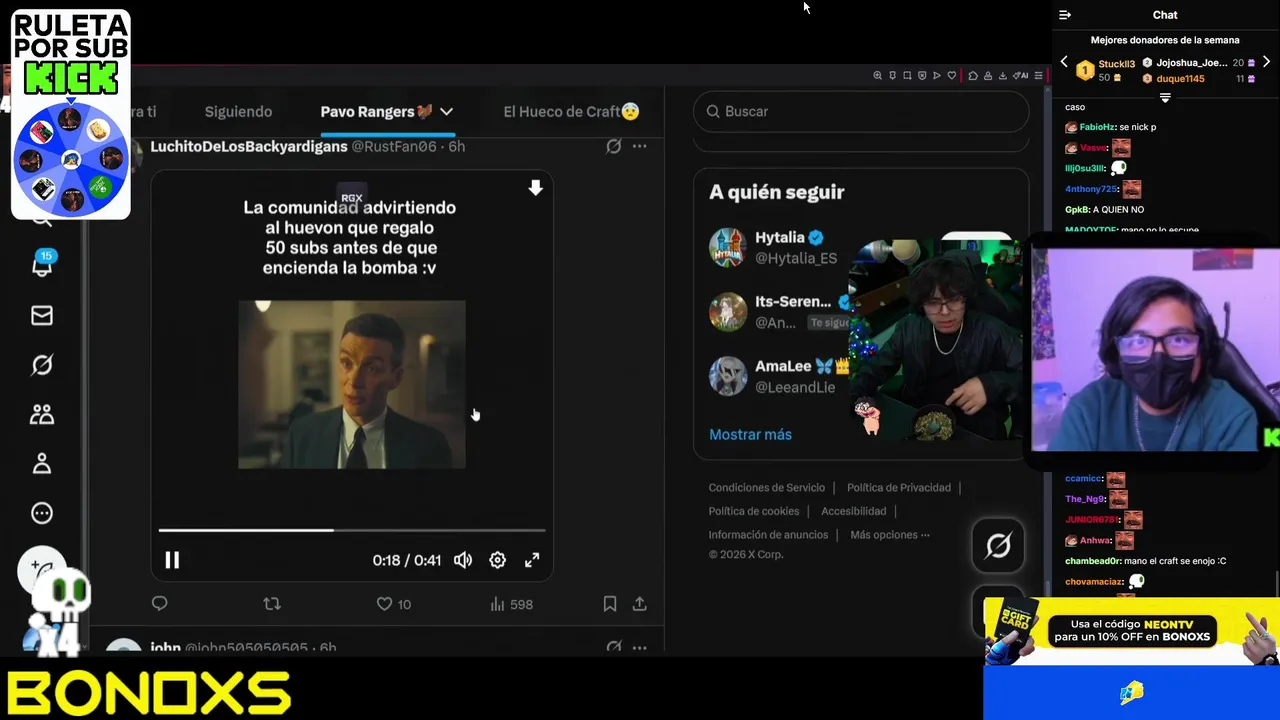Seek on the video progress bar
The image size is (1280, 720).
(352, 530)
